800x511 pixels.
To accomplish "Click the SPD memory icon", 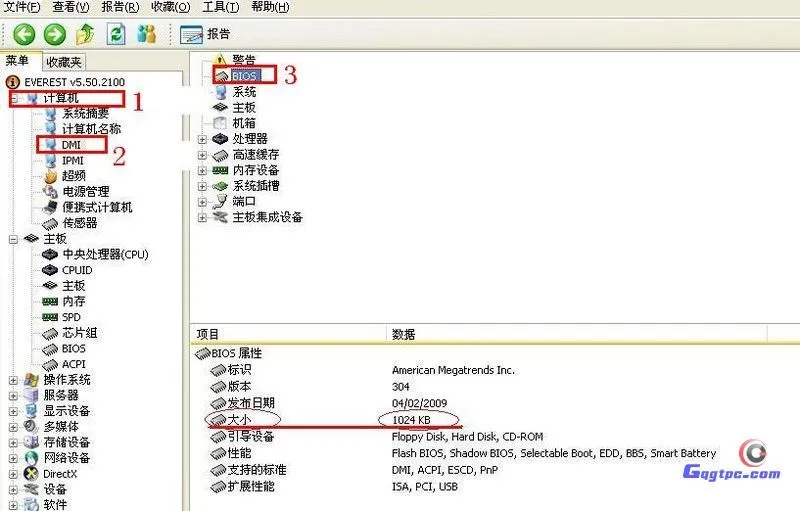I will click(50, 317).
